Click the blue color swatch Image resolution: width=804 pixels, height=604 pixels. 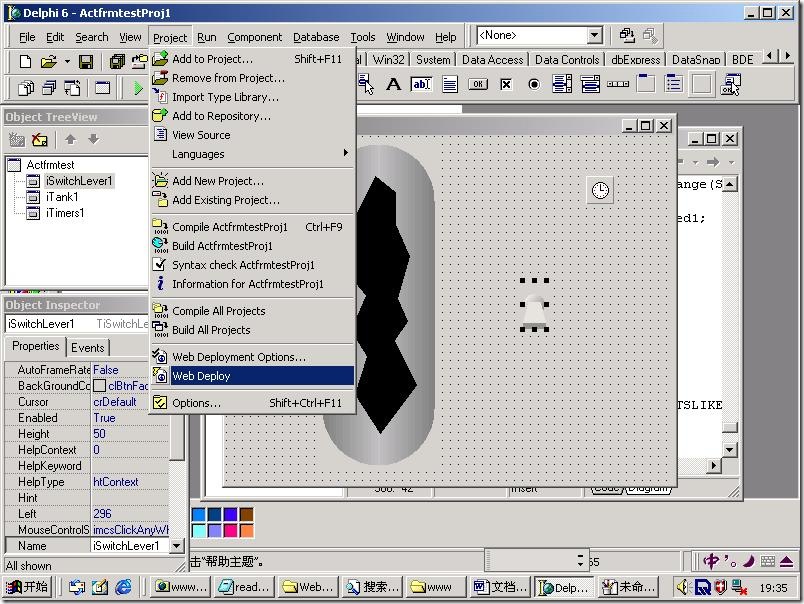[198, 515]
